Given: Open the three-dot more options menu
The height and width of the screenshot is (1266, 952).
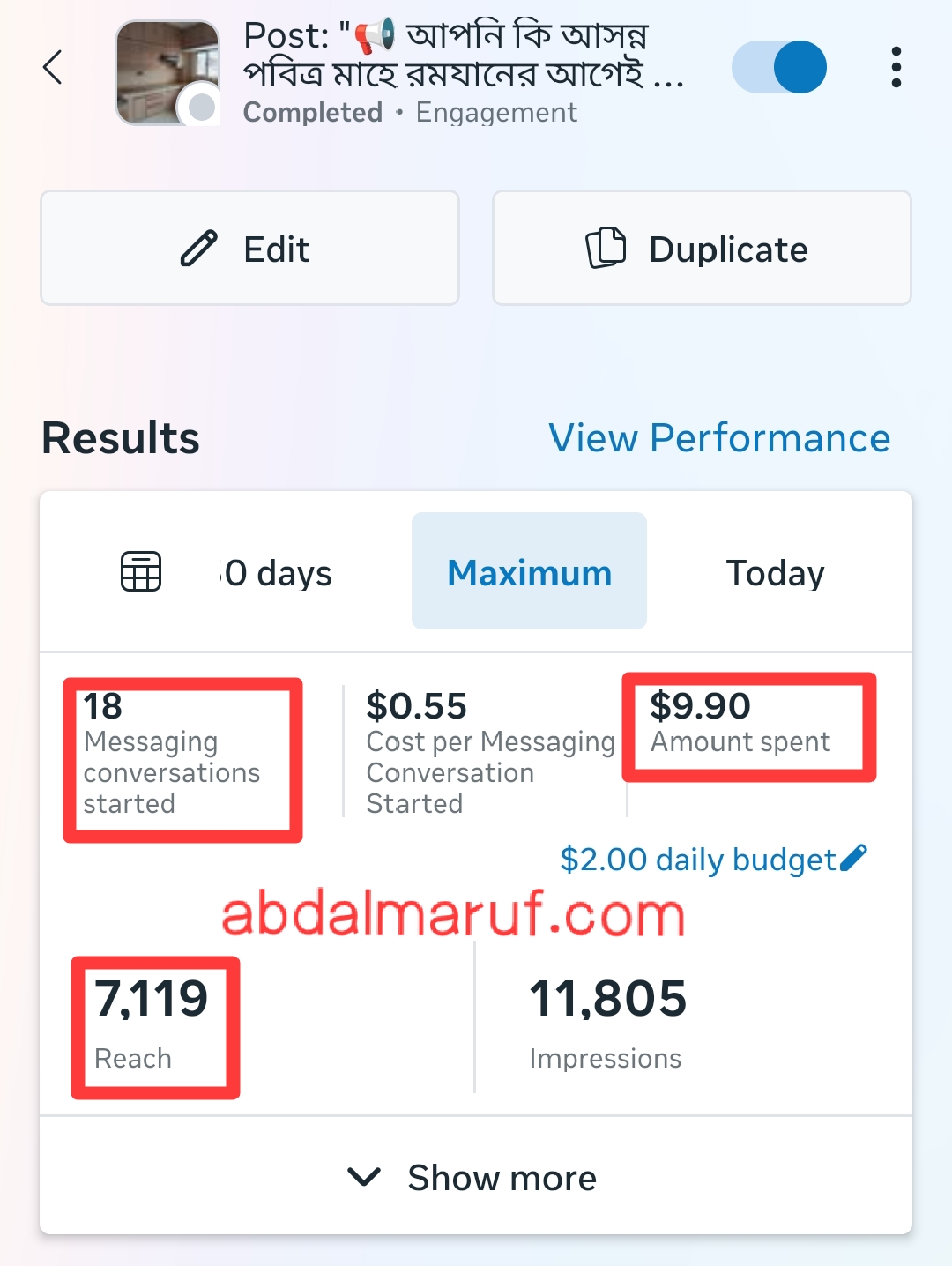Looking at the screenshot, I should [896, 67].
